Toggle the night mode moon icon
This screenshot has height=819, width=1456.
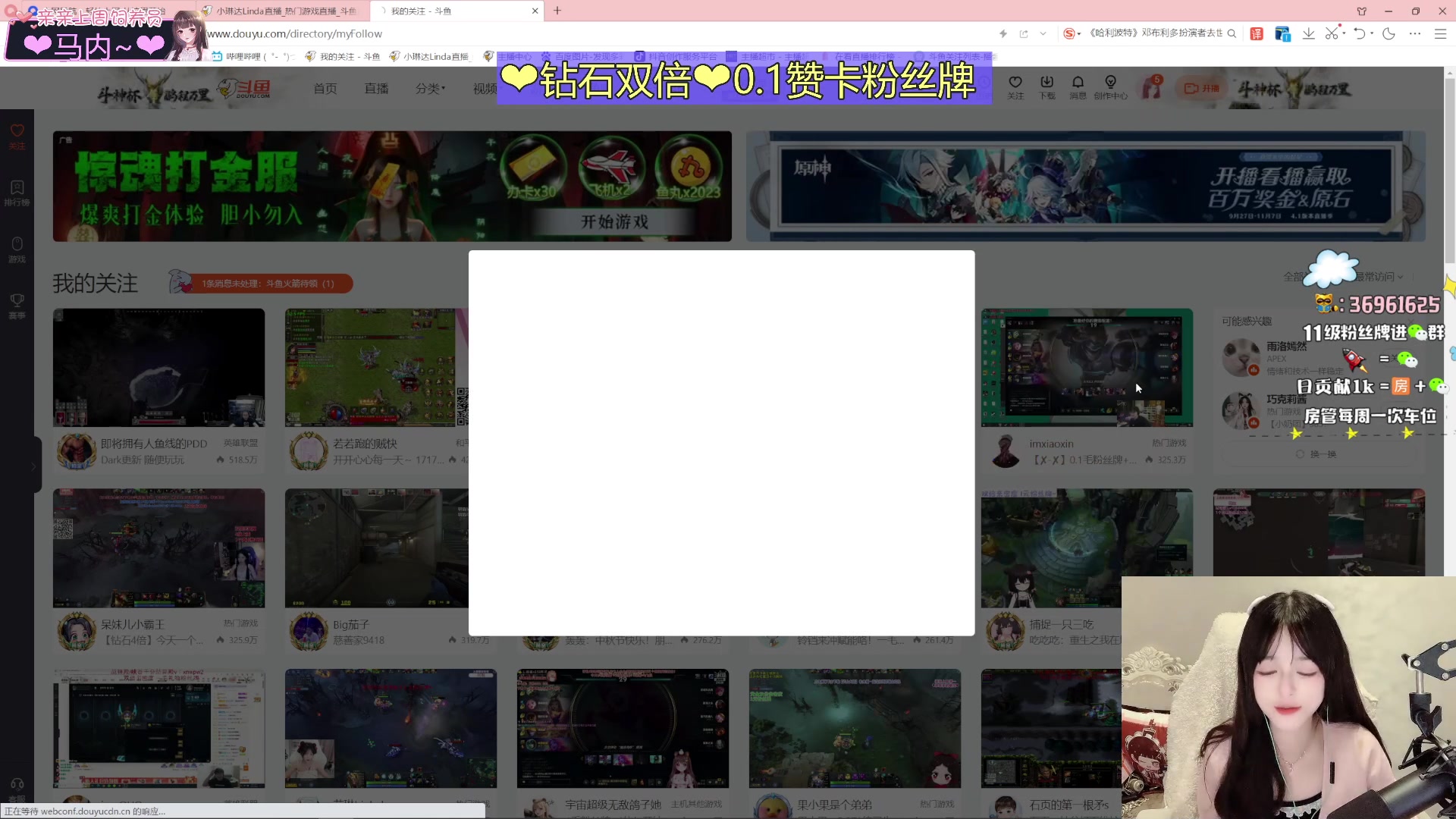tap(1389, 33)
